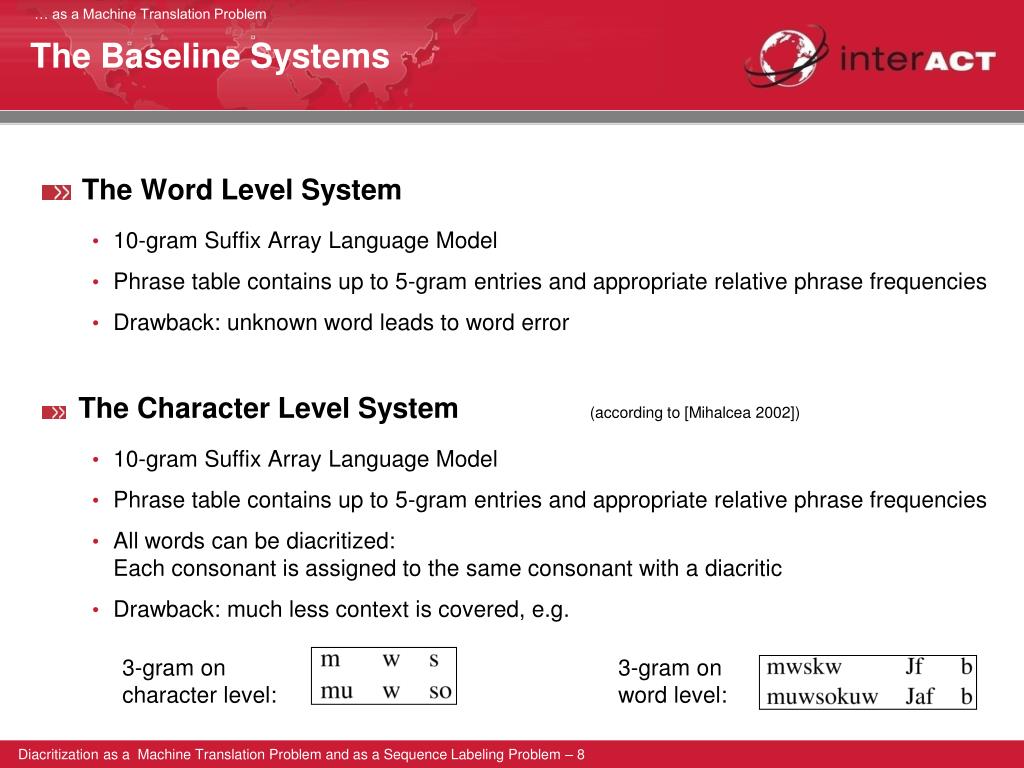
Task: Select the slide title 'The Baseline Systems'
Action: click(x=210, y=56)
